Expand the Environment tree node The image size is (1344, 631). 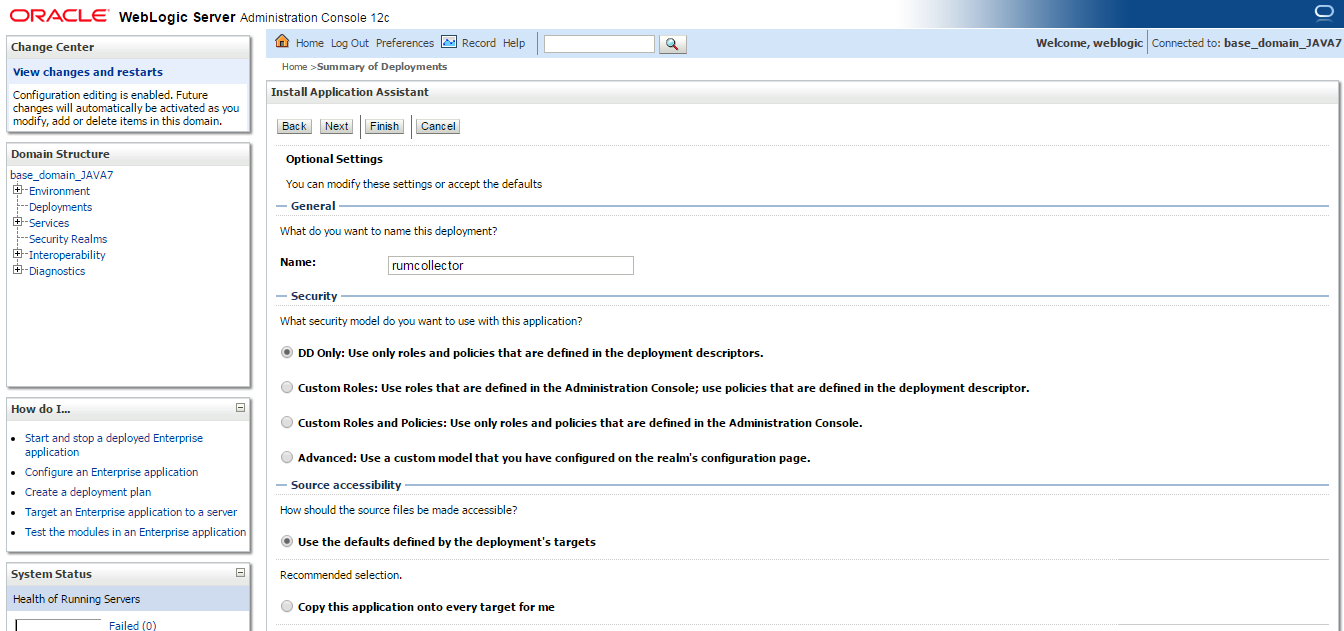click(x=18, y=190)
